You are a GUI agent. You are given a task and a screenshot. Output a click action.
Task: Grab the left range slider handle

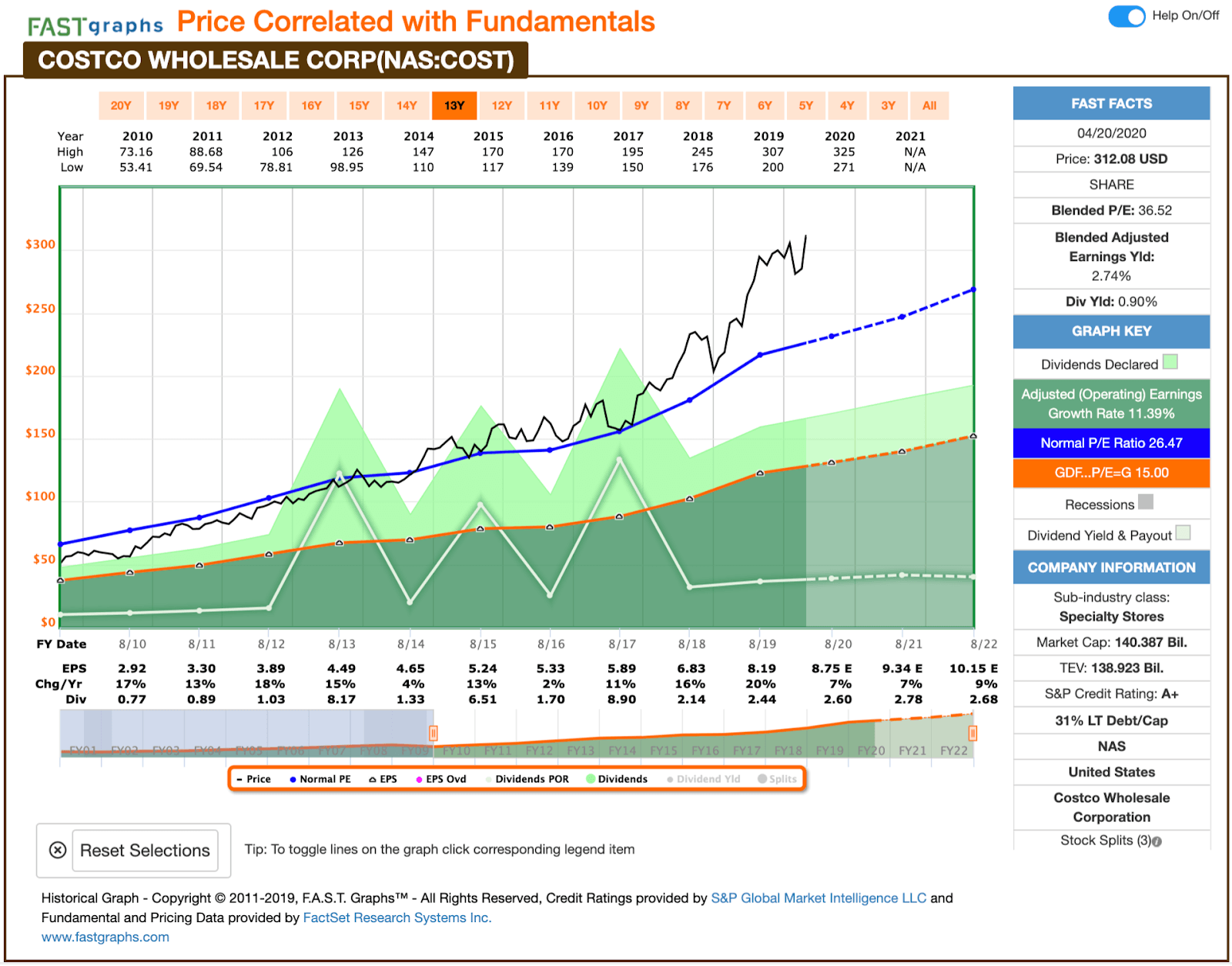click(x=434, y=733)
